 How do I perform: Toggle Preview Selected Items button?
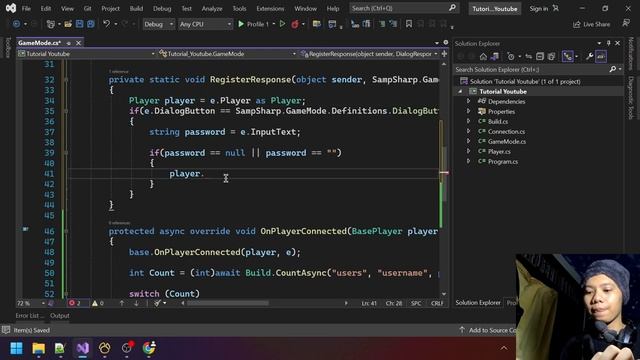click(601, 56)
